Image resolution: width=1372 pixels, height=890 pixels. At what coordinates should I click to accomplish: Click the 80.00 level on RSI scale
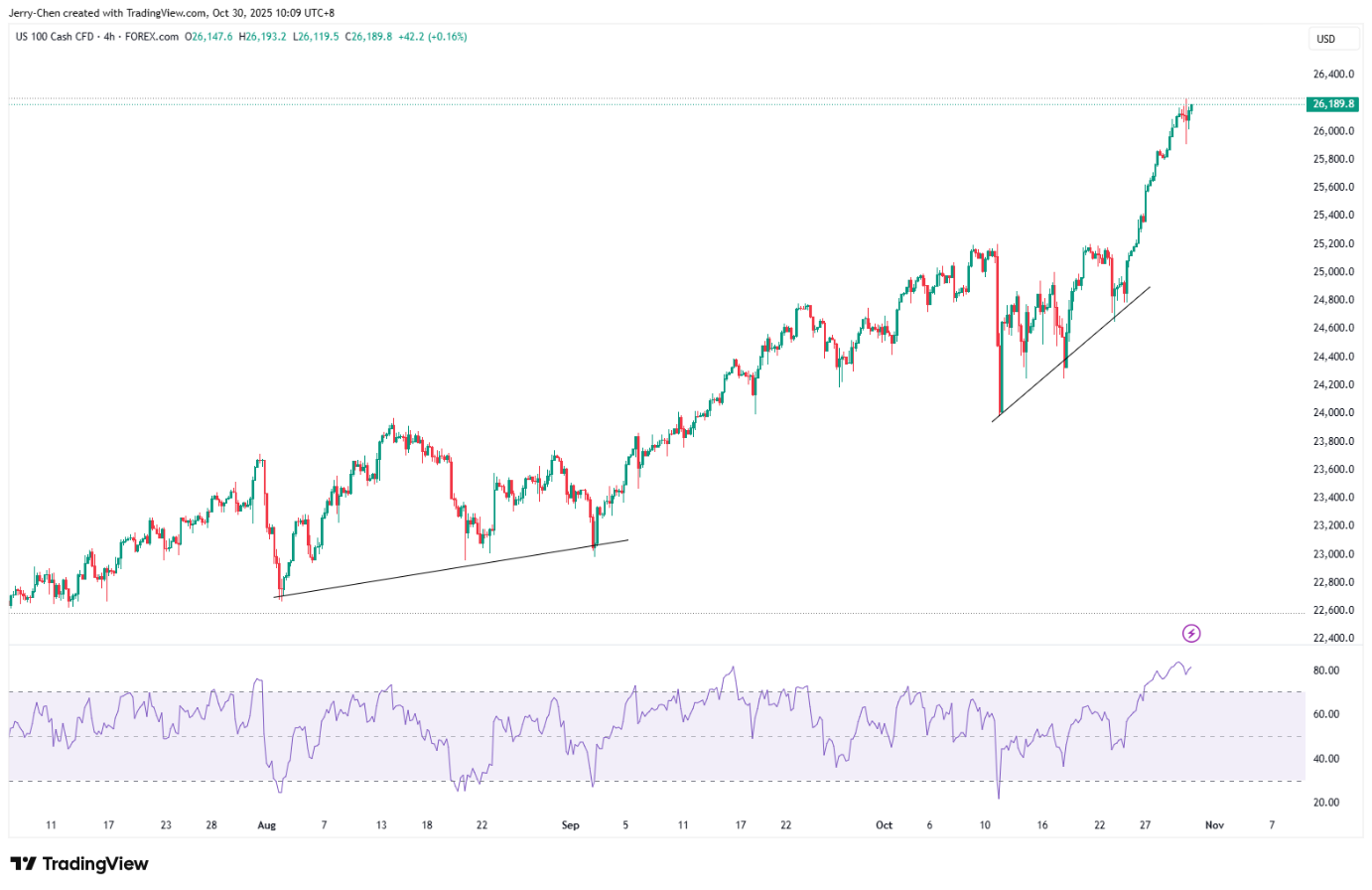[x=1326, y=670]
